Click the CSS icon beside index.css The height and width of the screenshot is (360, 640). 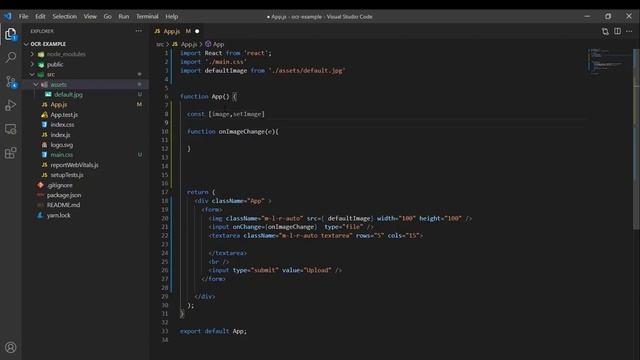[x=44, y=124]
